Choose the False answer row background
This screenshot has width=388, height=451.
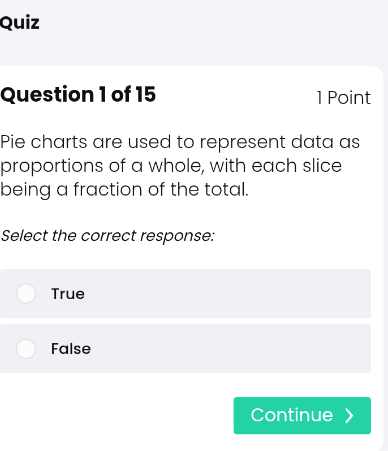click(x=185, y=349)
